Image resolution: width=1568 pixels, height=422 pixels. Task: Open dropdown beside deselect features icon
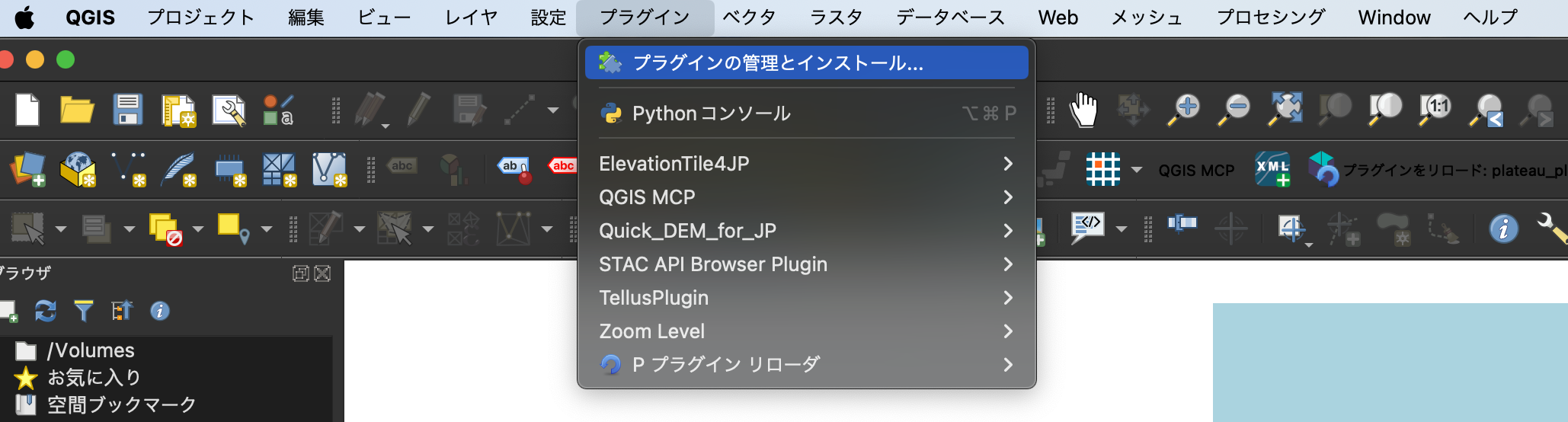tap(198, 229)
